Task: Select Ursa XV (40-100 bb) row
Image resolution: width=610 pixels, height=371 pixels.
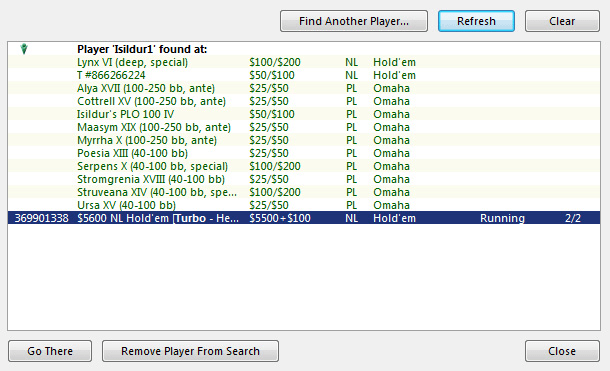Action: 304,205
